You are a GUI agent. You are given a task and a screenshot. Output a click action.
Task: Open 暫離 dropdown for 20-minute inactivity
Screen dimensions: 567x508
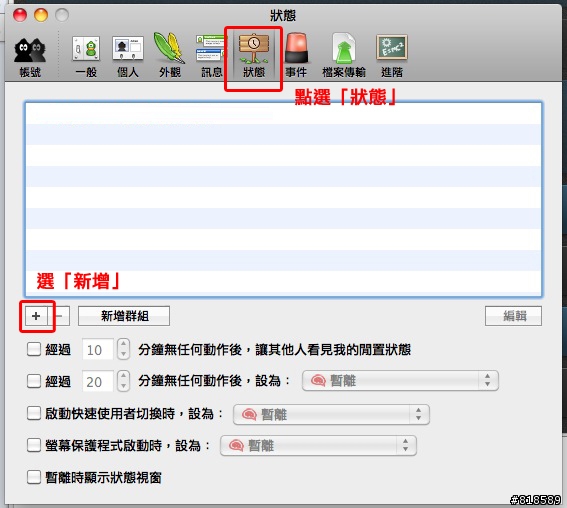pos(400,380)
